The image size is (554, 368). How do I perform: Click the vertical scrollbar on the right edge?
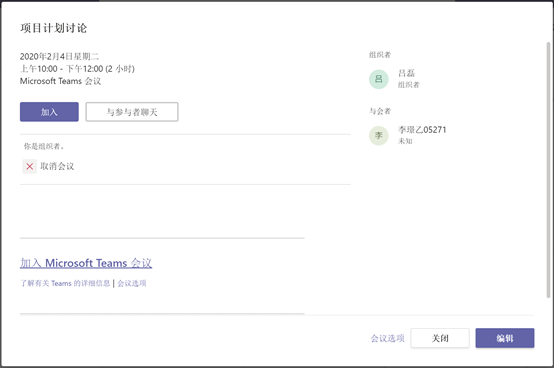coord(548,170)
